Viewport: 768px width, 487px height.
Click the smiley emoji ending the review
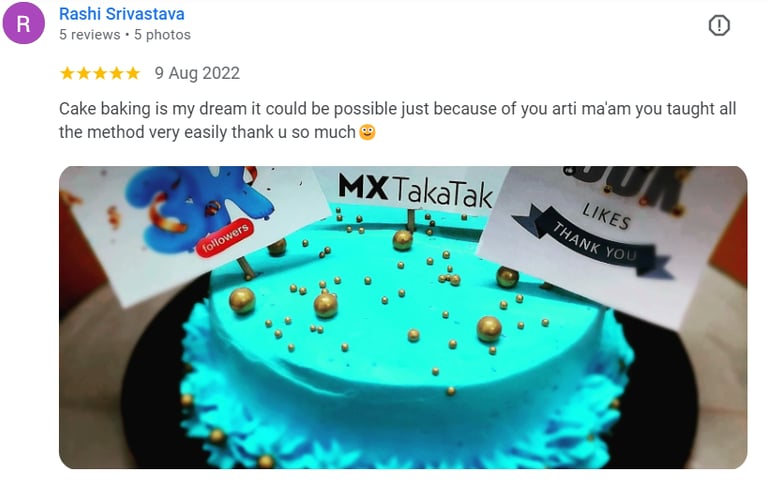pos(367,132)
